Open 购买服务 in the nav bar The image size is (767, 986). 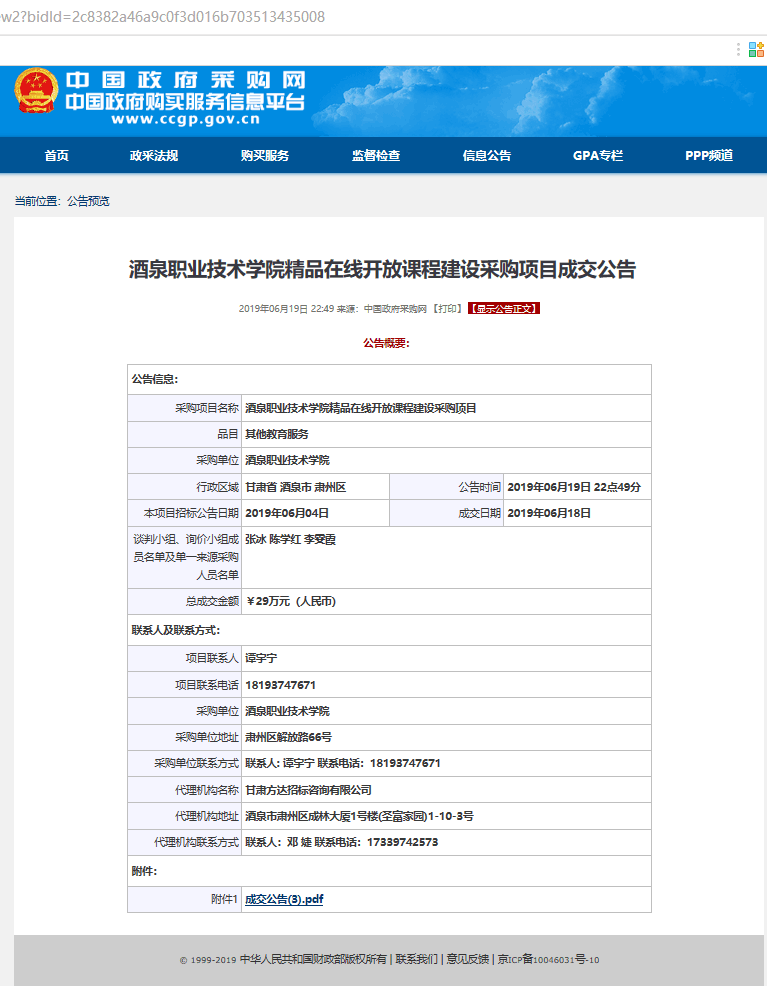(x=265, y=156)
